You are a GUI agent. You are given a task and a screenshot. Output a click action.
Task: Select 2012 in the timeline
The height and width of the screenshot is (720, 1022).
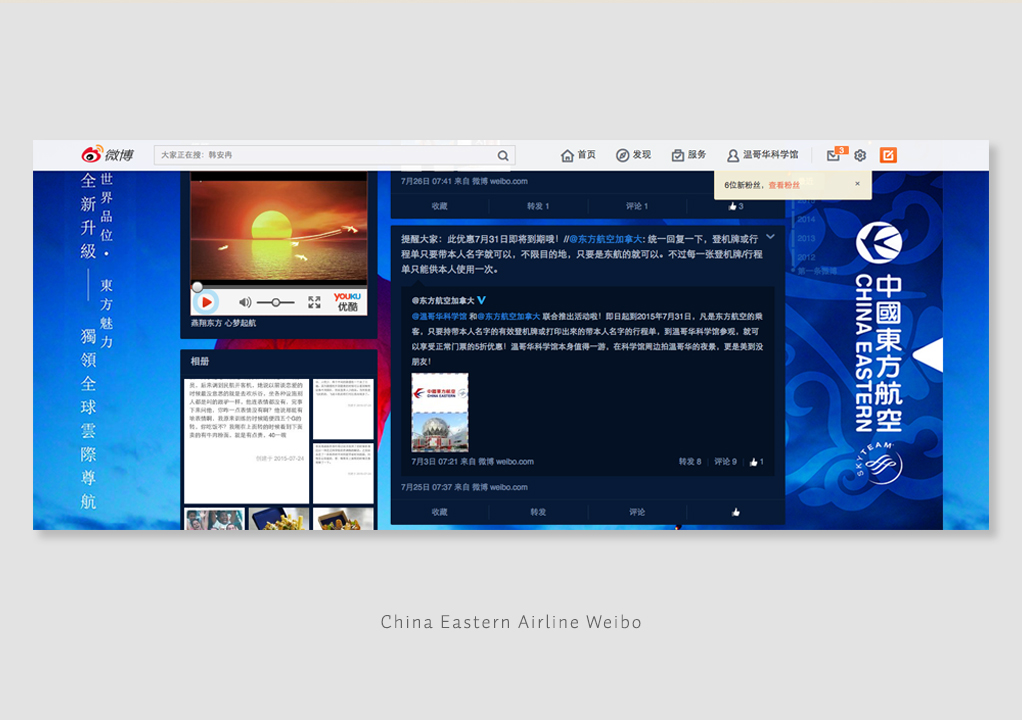pos(806,257)
